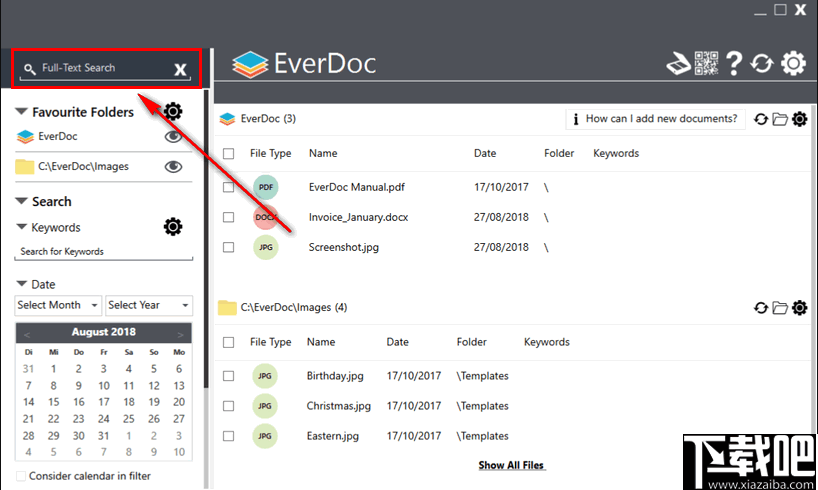
Task: Open folder icon for C:\EverDoc\Images section
Action: (x=780, y=308)
